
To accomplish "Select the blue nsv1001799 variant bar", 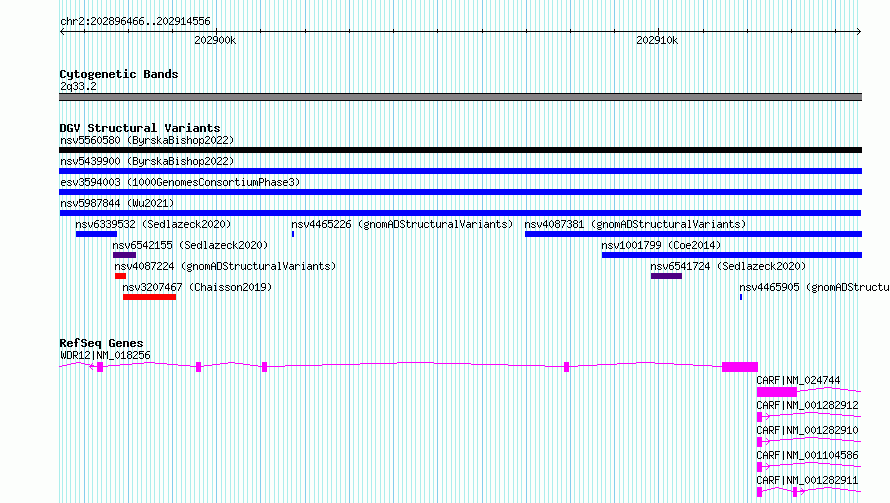I will tap(732, 255).
